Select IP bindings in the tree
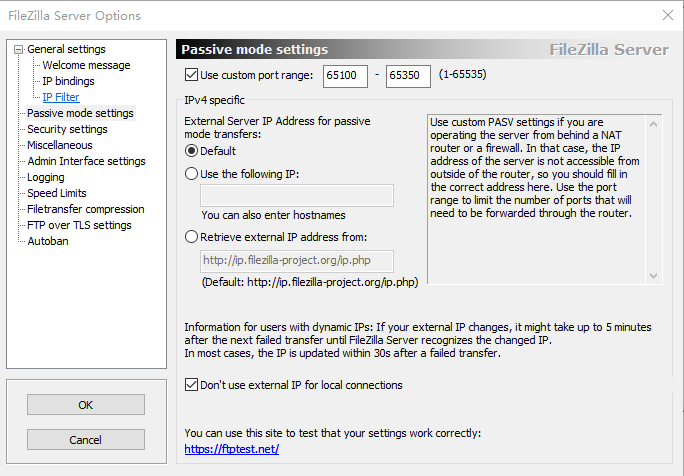 pos(68,81)
